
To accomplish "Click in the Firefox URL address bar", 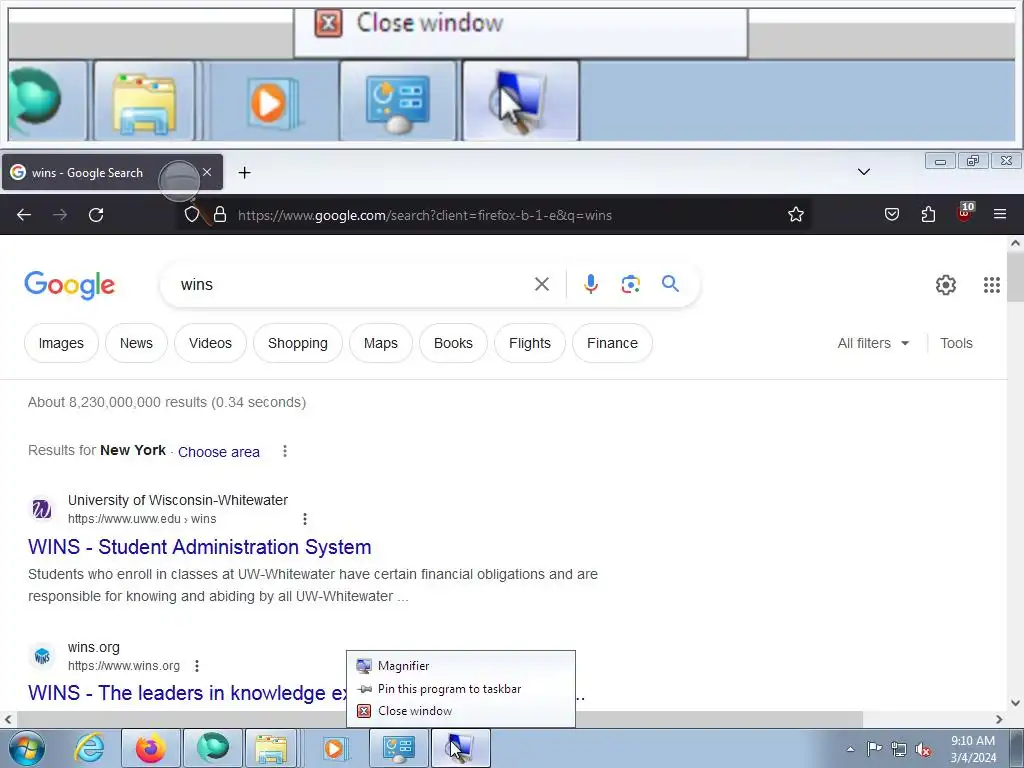I will [483, 215].
